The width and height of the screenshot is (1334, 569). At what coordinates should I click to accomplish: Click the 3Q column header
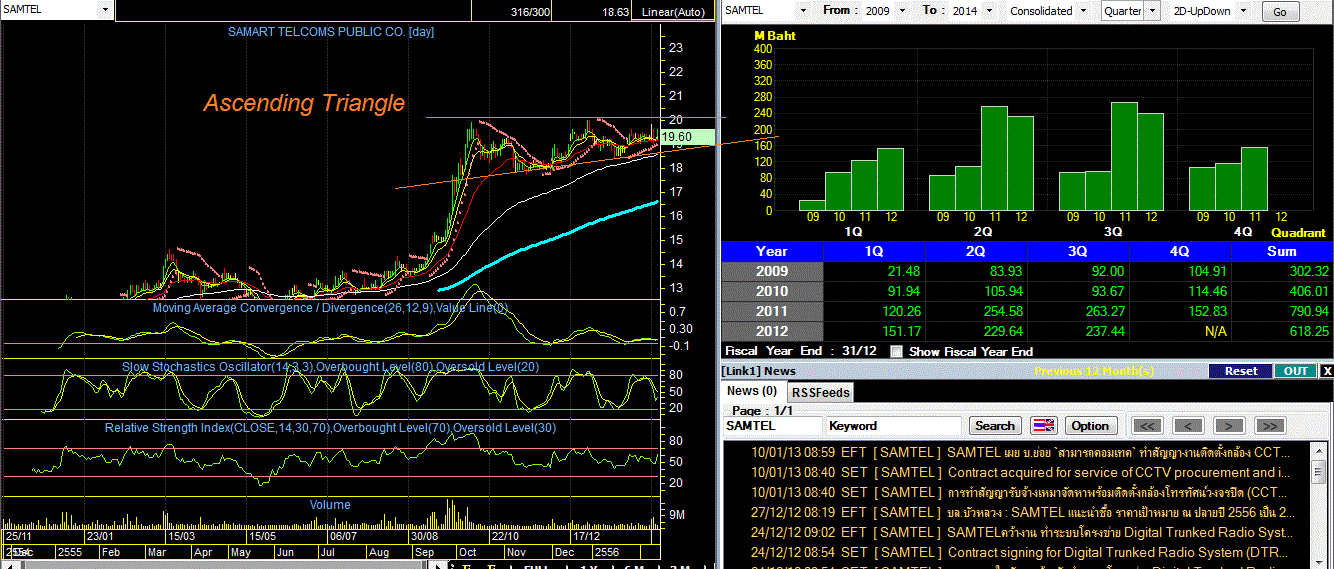[x=1078, y=251]
